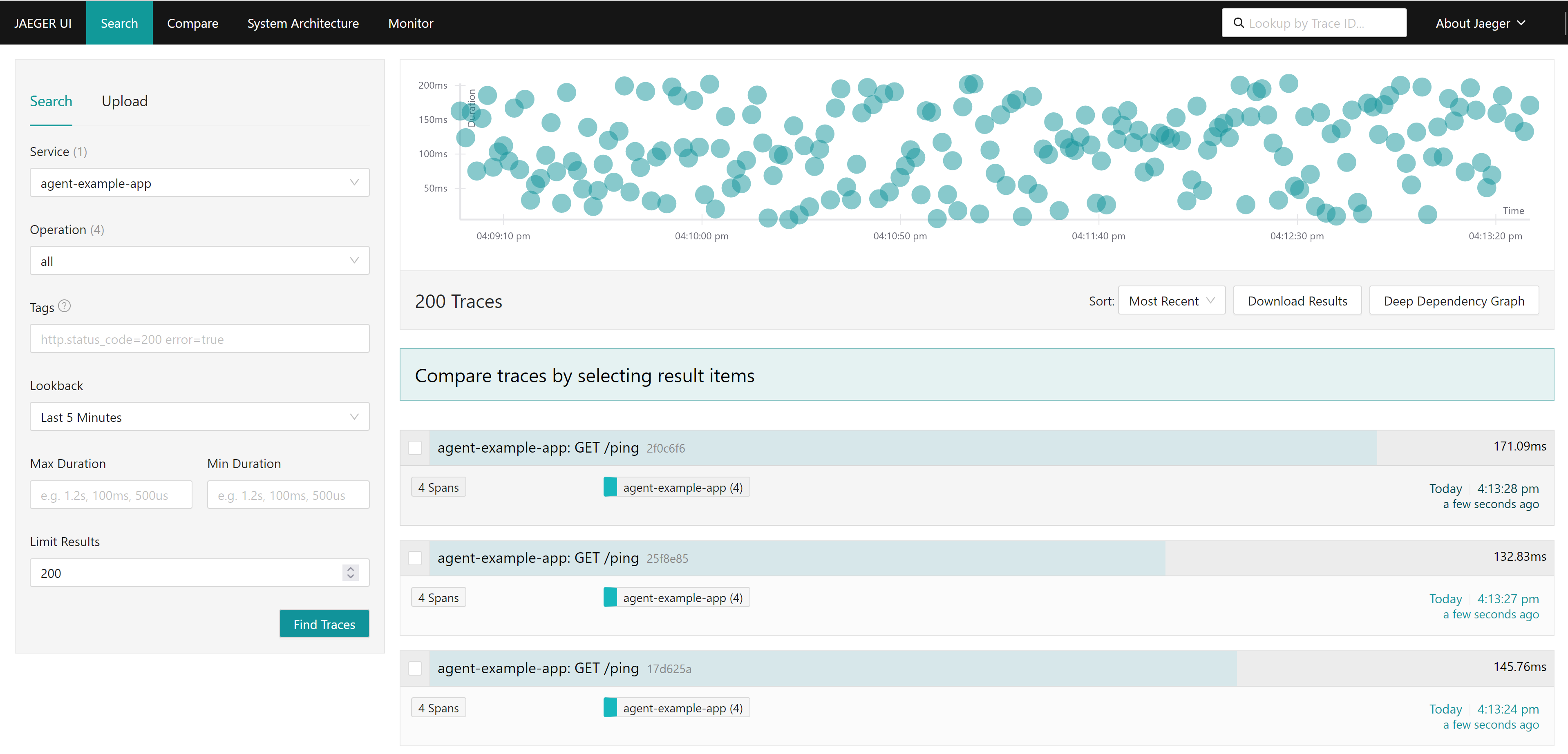The image size is (1568, 754).
Task: Click the JAEGER UI logo
Action: [x=42, y=23]
